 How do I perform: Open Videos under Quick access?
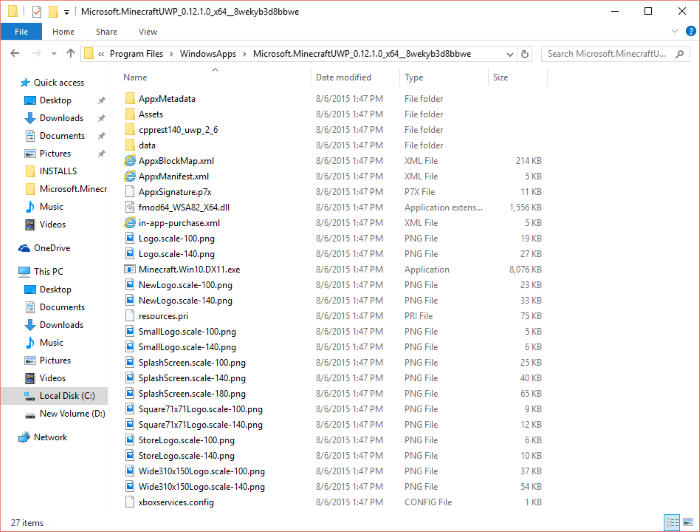tap(52, 224)
